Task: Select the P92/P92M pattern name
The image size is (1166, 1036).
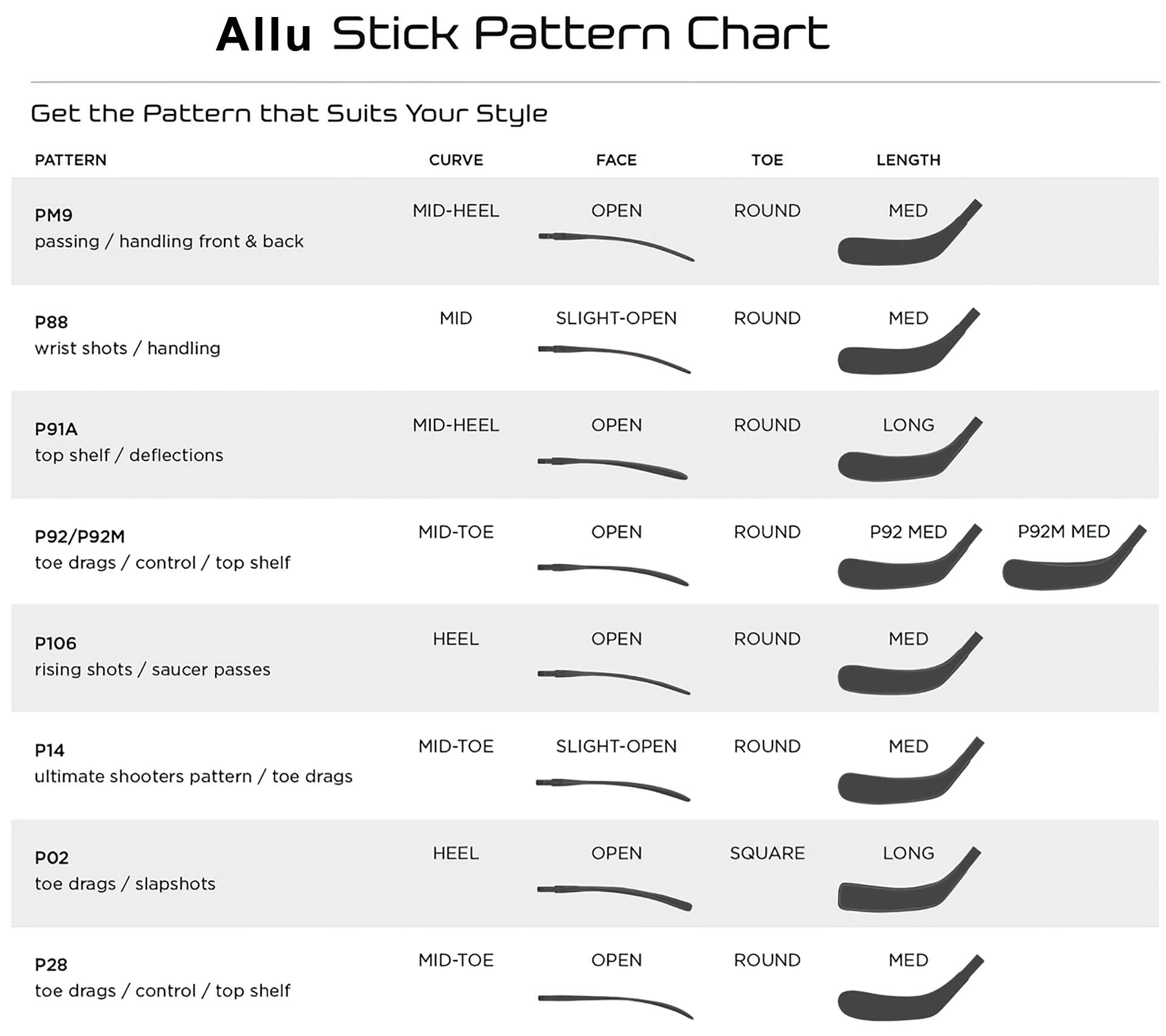Action: pyautogui.click(x=80, y=536)
